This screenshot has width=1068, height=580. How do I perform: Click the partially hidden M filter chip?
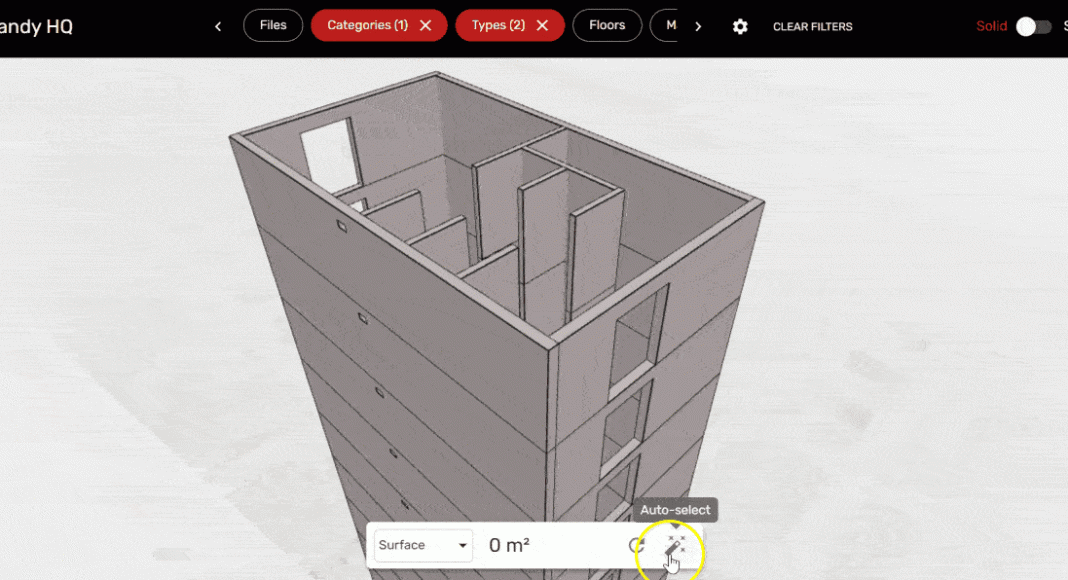coord(667,26)
